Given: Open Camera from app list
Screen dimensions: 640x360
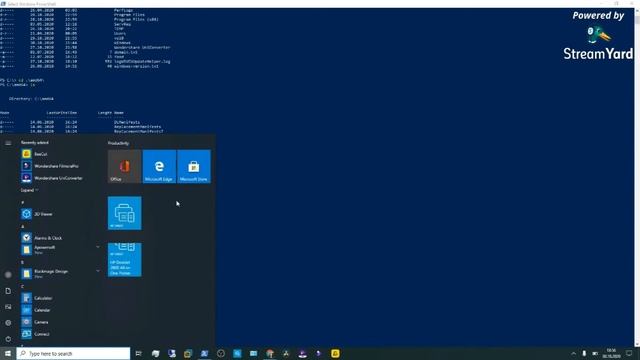Looking at the screenshot, I should click(59, 322).
